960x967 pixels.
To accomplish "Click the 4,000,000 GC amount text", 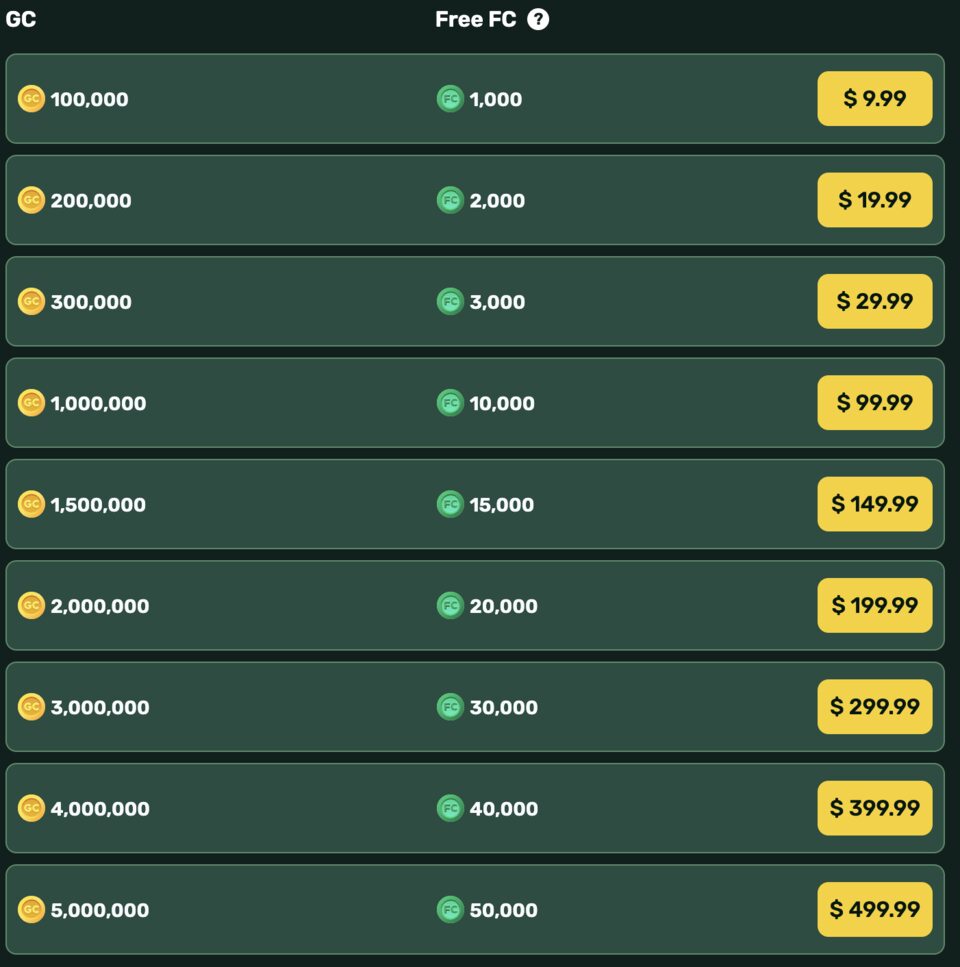I will coord(100,808).
